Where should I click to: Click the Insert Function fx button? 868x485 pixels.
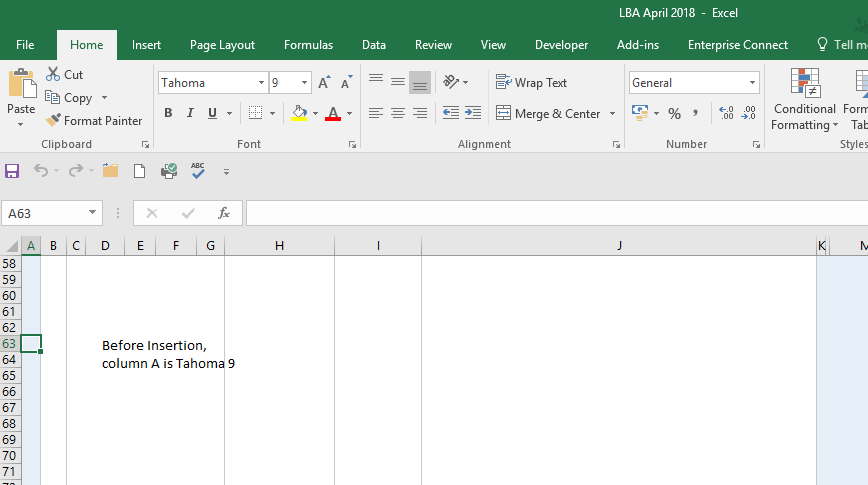click(224, 213)
